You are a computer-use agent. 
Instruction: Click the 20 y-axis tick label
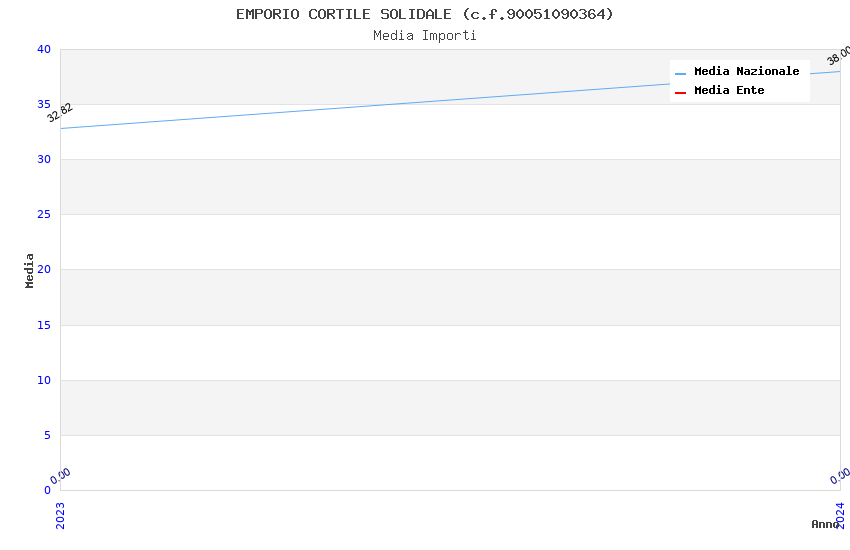point(44,269)
